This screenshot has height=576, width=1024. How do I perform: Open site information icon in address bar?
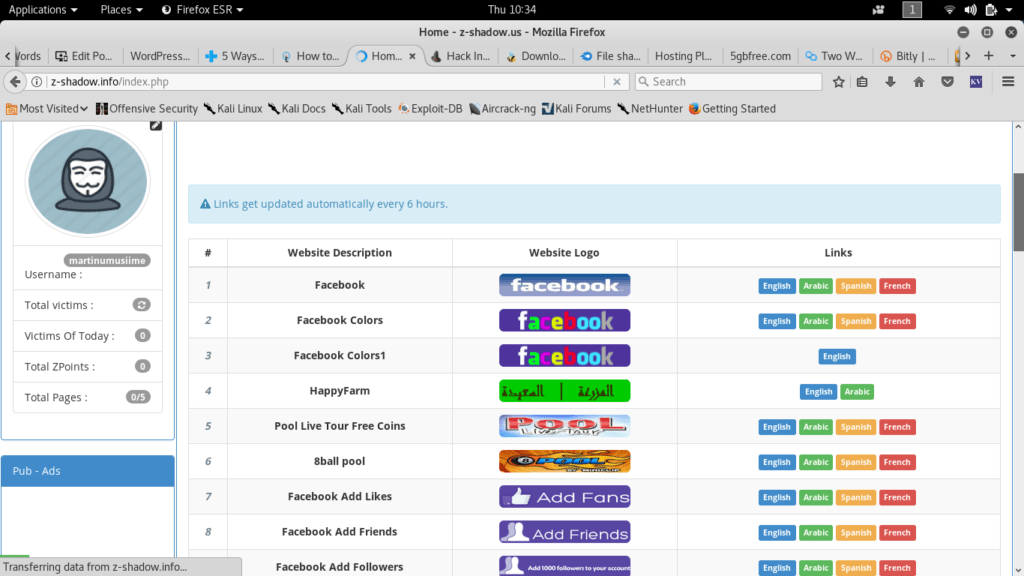click(x=37, y=82)
